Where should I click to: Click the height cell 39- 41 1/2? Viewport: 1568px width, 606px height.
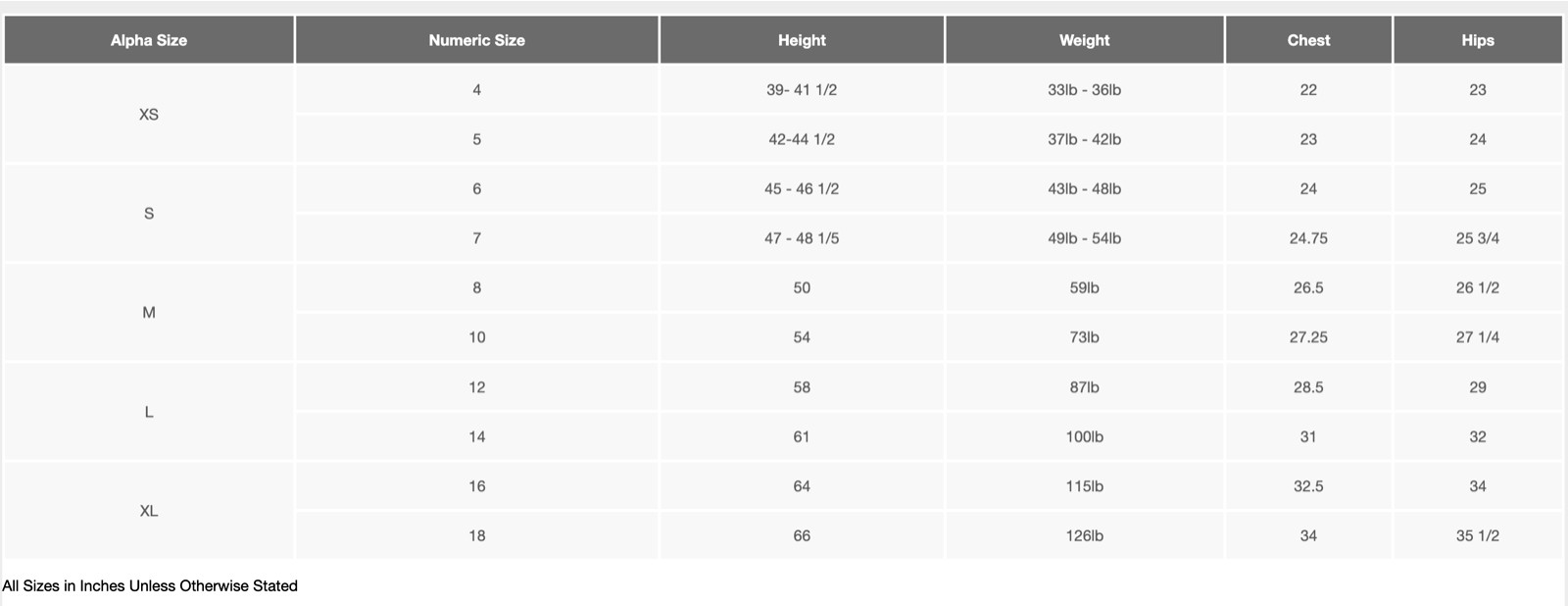coord(802,90)
